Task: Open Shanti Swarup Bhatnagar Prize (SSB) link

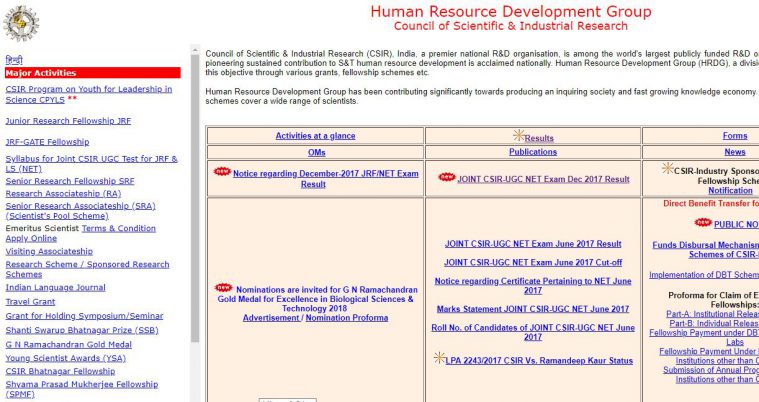Action: coord(82,330)
